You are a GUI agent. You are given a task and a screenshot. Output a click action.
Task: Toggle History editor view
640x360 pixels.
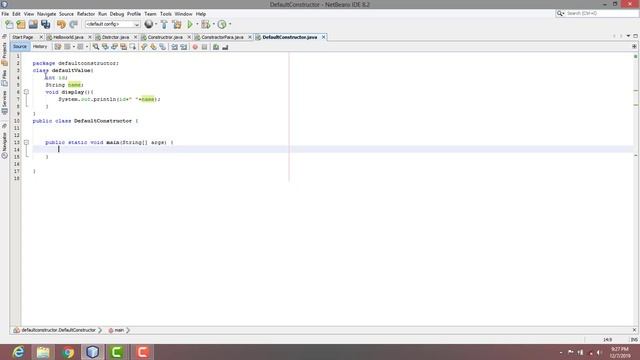40,47
